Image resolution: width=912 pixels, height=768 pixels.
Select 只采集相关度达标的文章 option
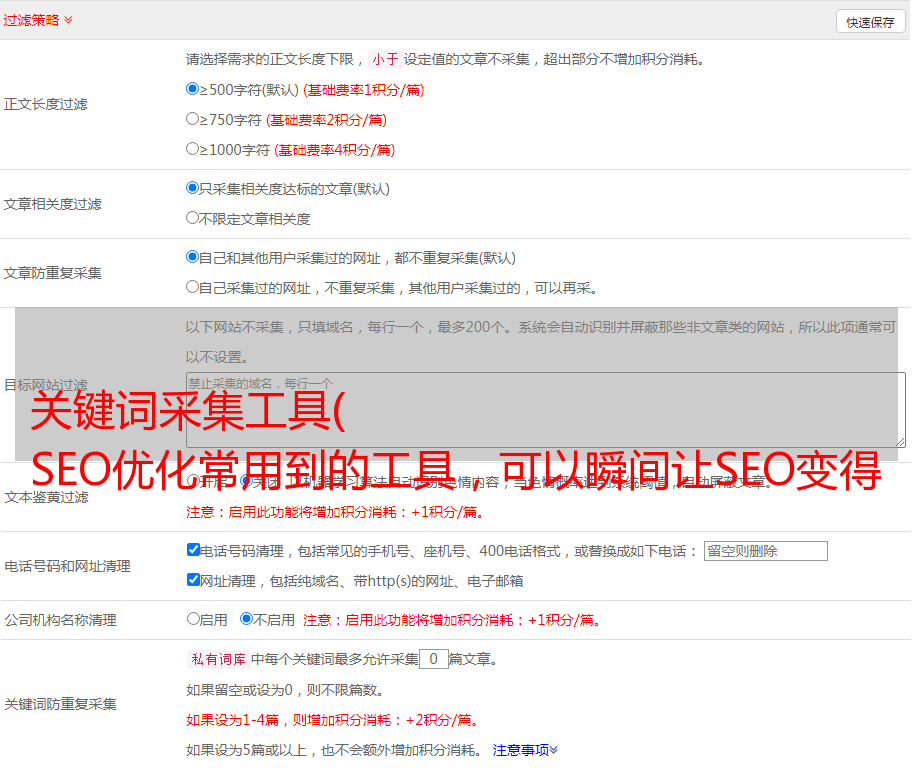(x=193, y=188)
